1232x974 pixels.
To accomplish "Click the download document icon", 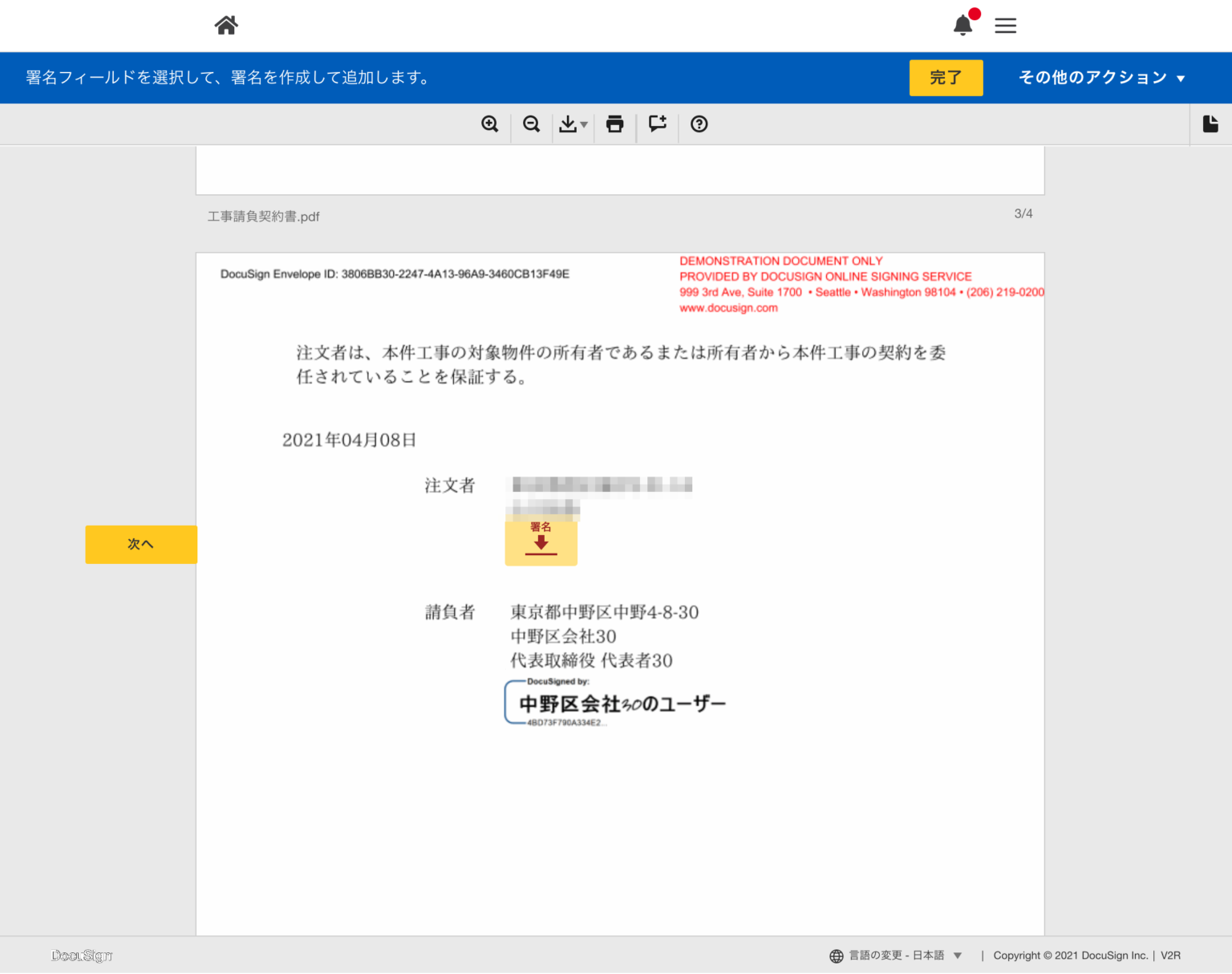I will [x=569, y=124].
